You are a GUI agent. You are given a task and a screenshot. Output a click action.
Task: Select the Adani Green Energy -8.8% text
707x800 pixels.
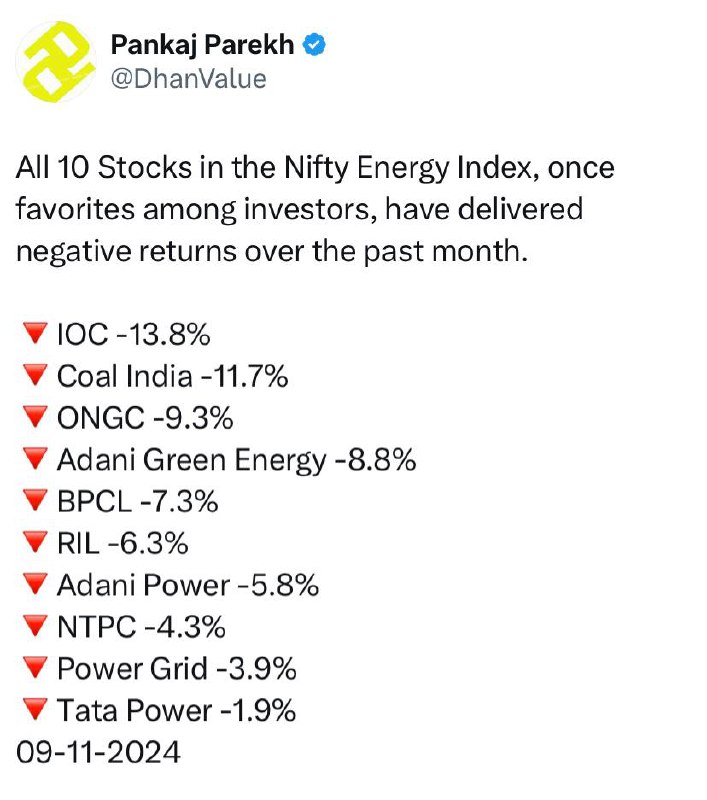tap(236, 461)
